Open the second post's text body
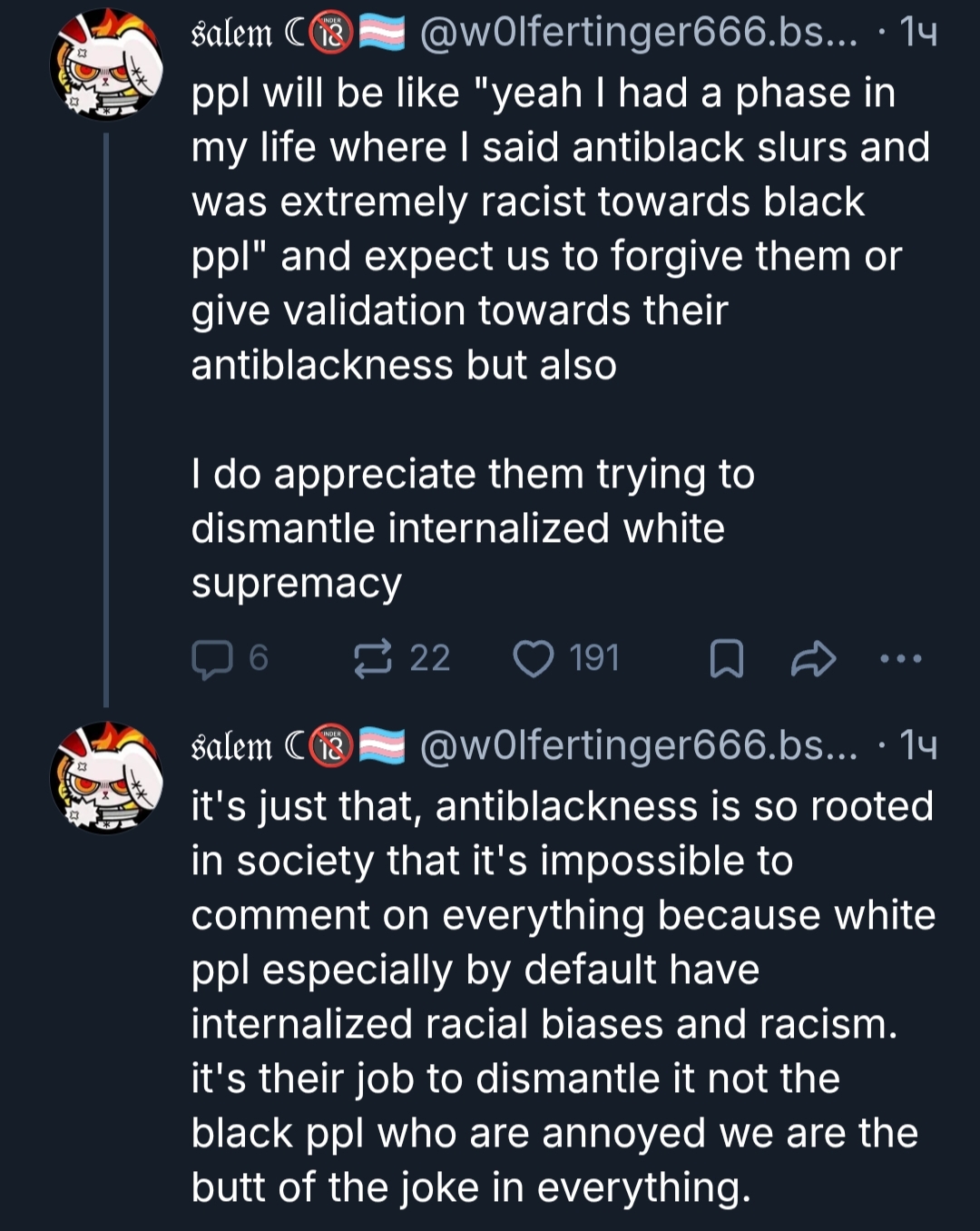 563,997
